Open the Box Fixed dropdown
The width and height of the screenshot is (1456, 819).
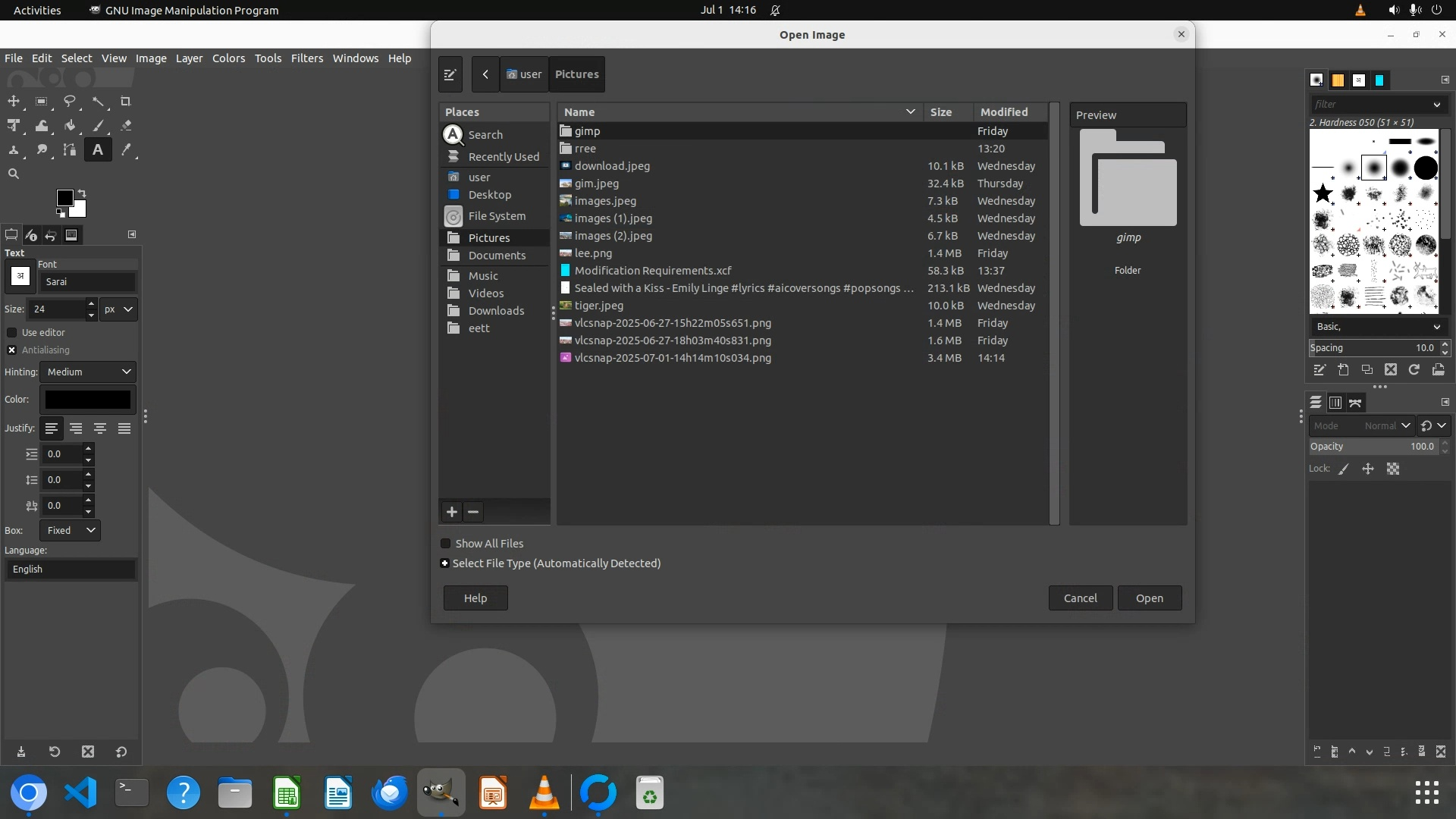70,531
